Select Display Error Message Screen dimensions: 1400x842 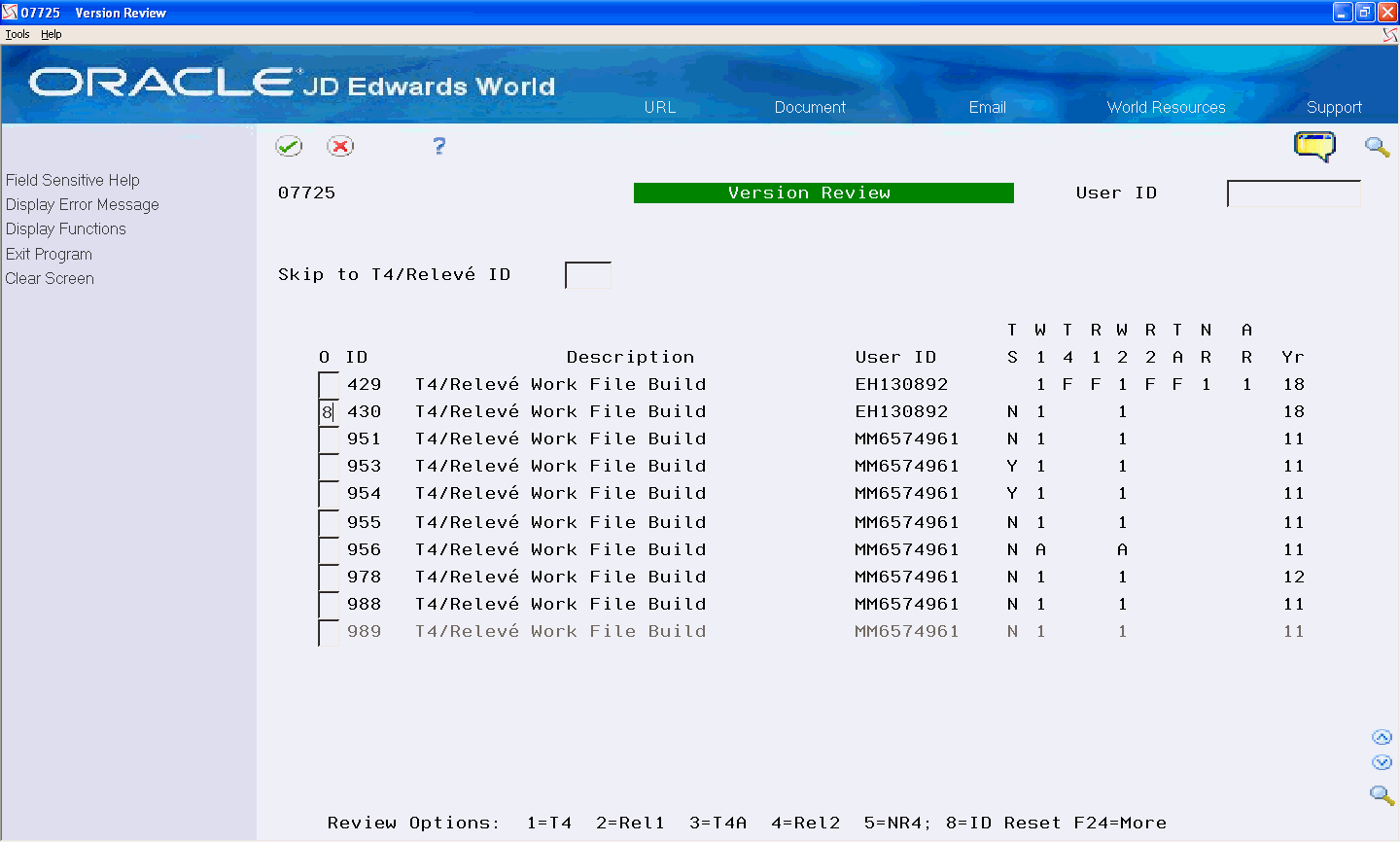[x=83, y=204]
